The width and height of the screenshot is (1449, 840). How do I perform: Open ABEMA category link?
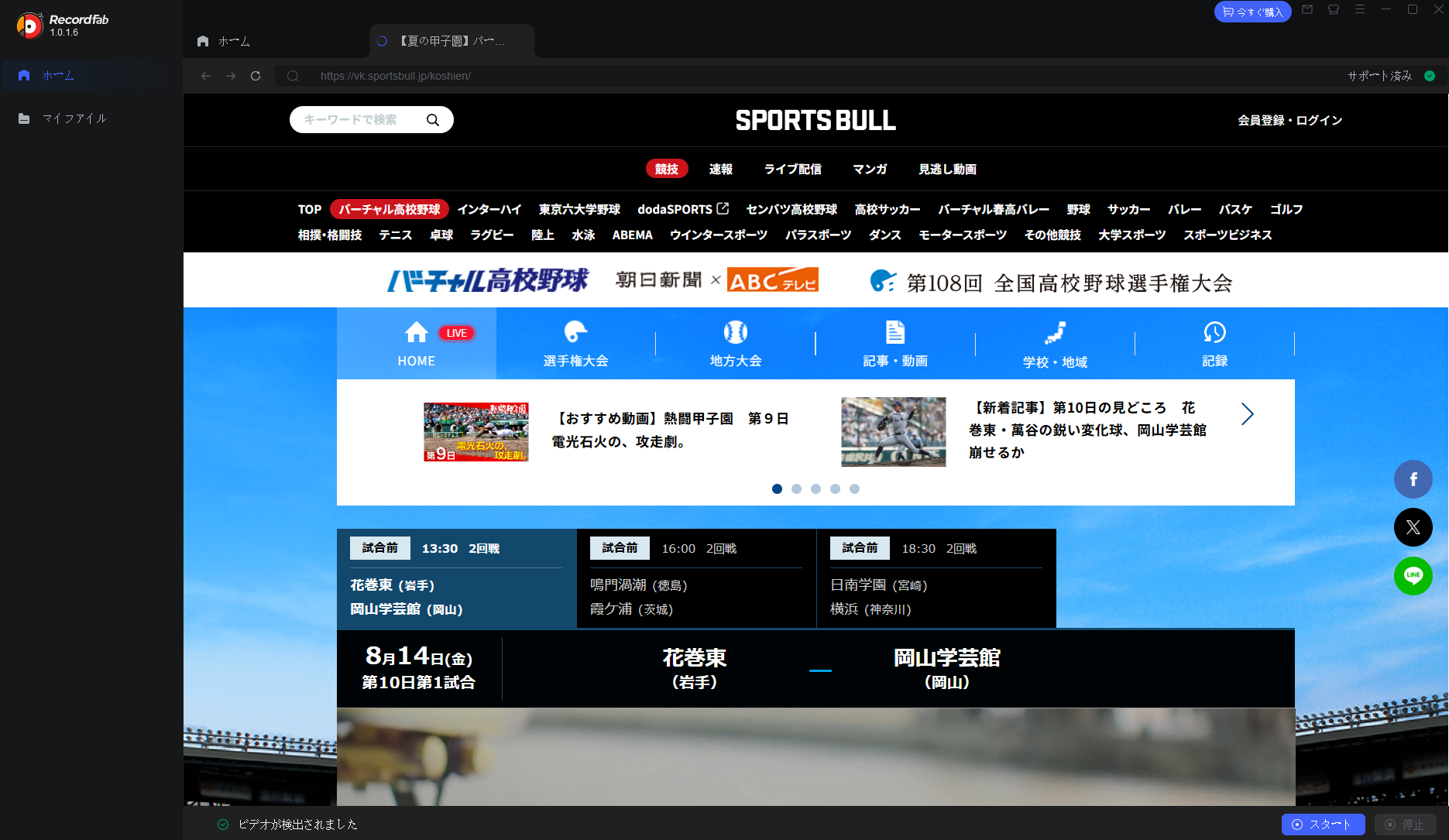coord(633,235)
